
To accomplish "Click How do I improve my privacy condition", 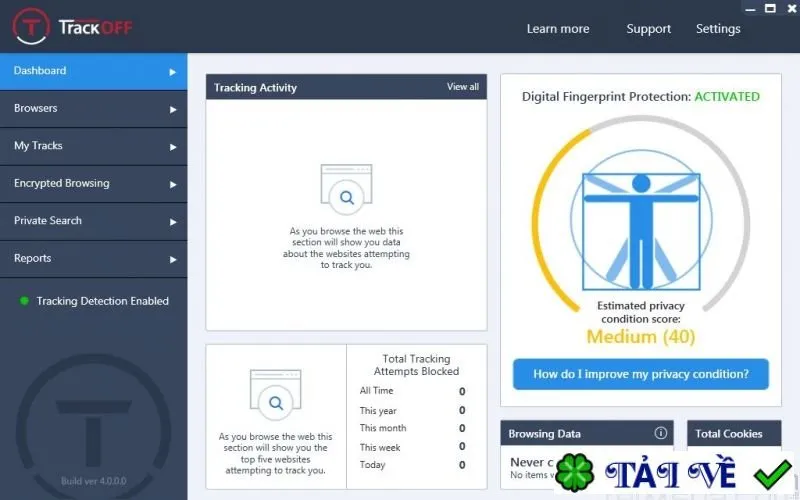I will (641, 374).
